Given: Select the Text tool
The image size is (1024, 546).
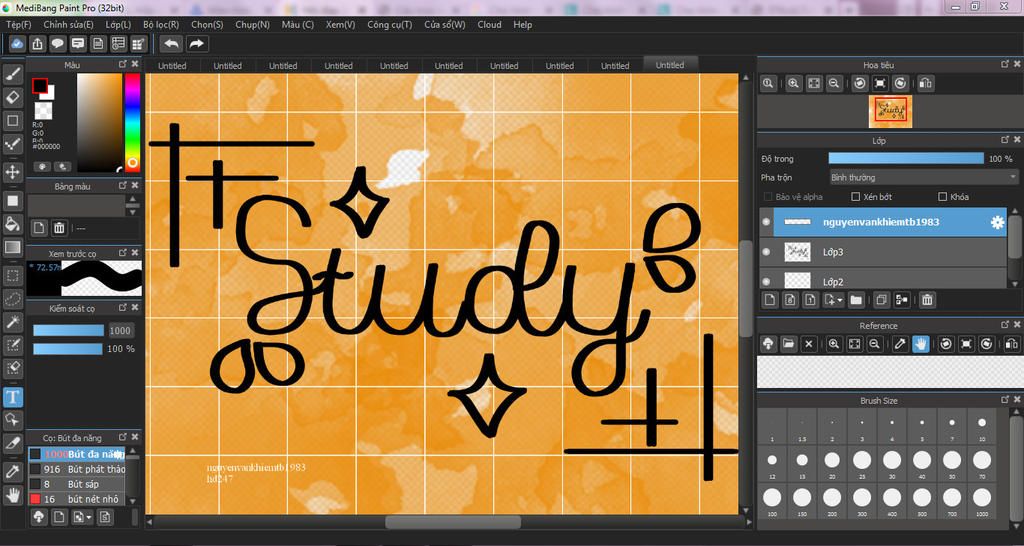Looking at the screenshot, I should pyautogui.click(x=12, y=396).
